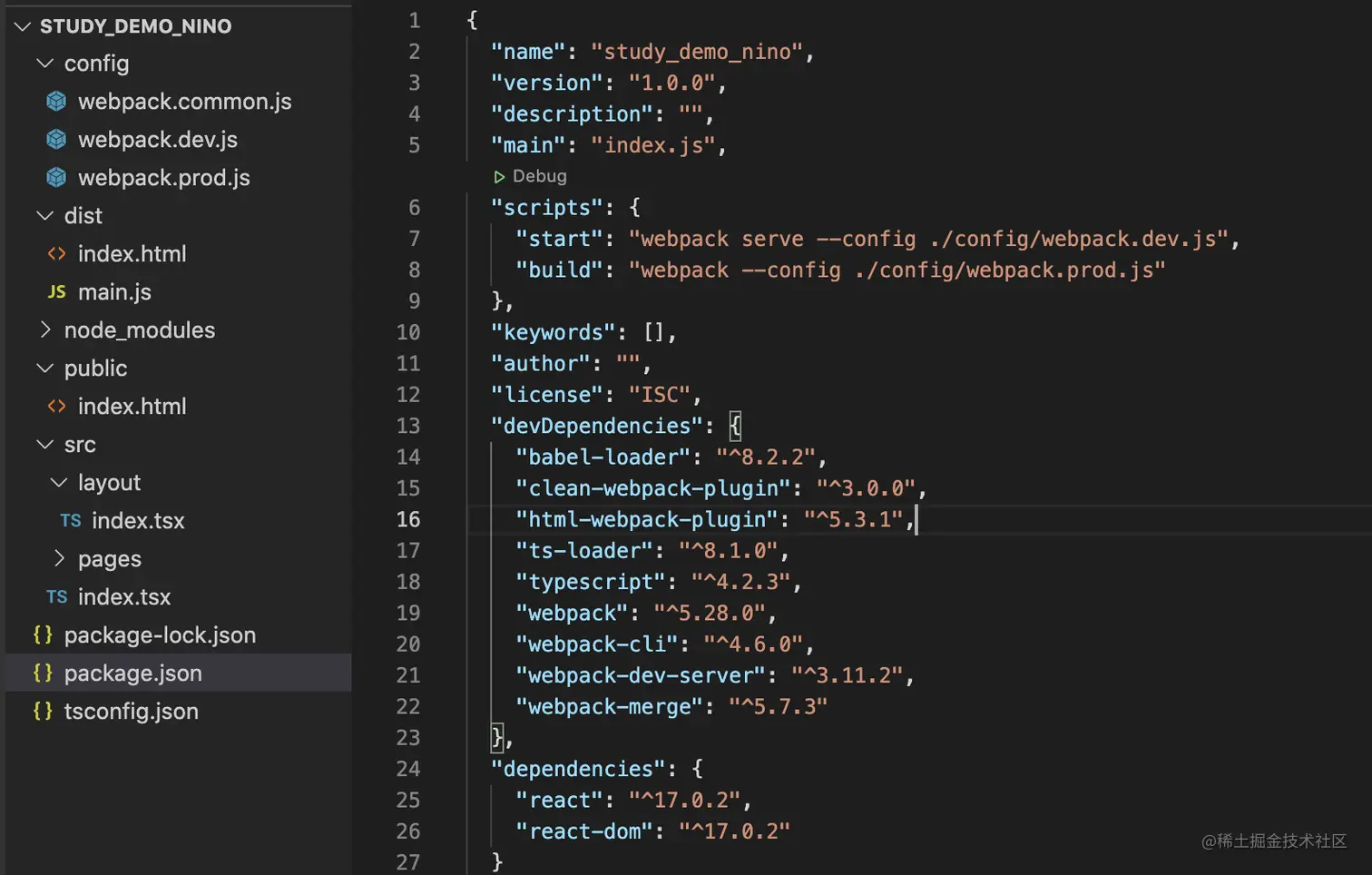The height and width of the screenshot is (875, 1372).
Task: Click line number 16 in the gutter
Action: tap(408, 519)
